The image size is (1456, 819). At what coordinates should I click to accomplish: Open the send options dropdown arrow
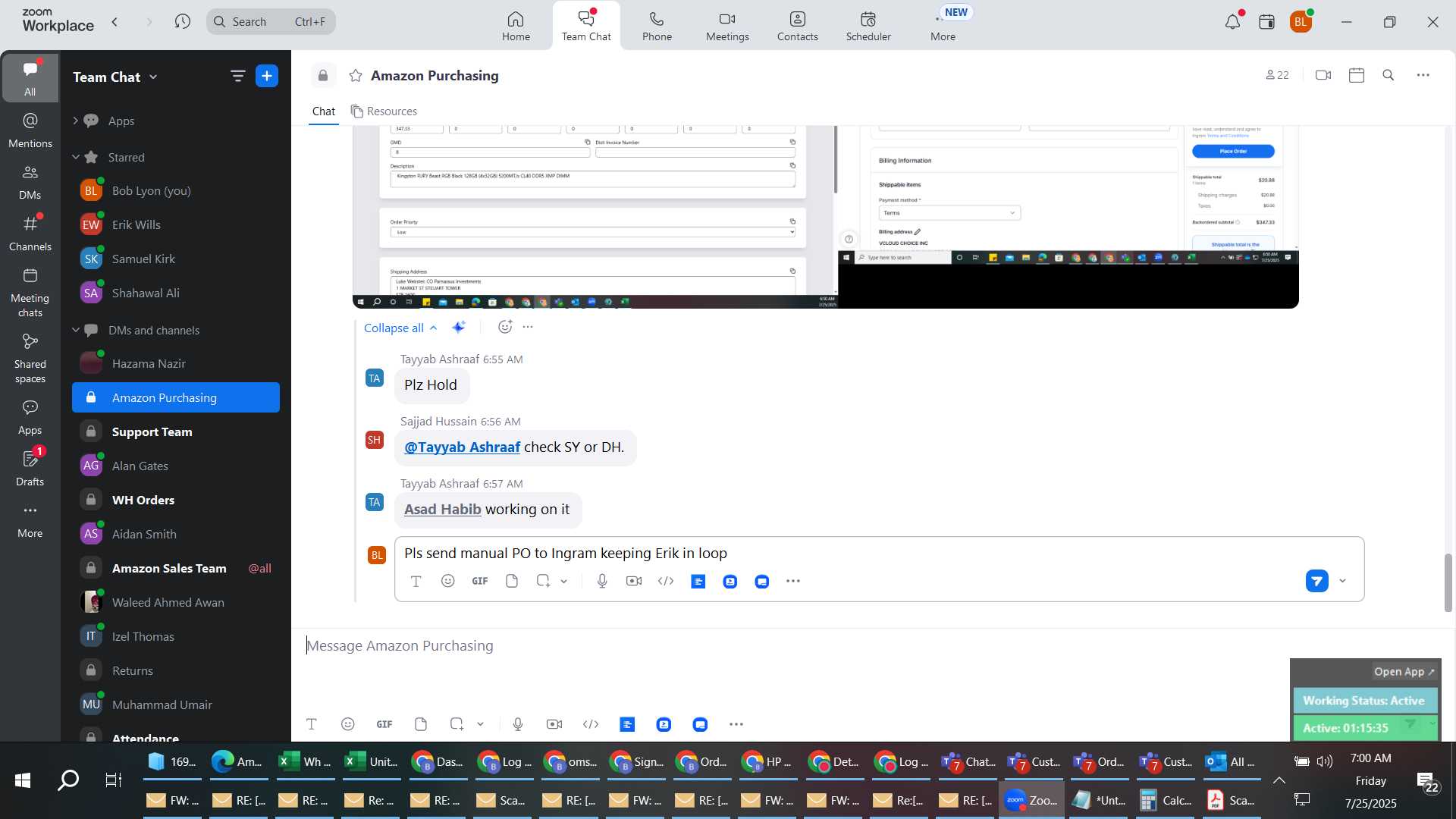tap(1342, 582)
